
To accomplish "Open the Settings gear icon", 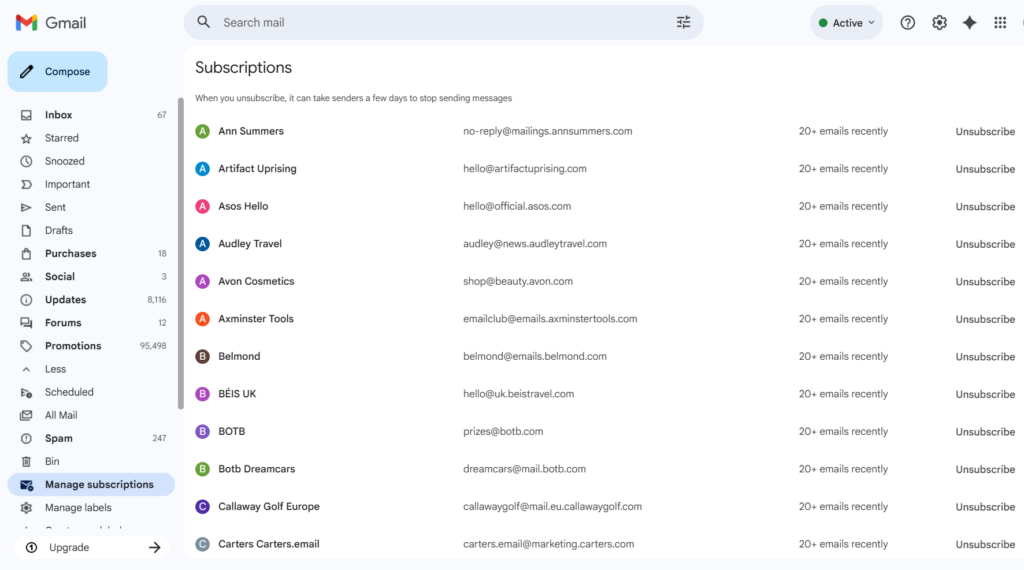I will (x=939, y=23).
